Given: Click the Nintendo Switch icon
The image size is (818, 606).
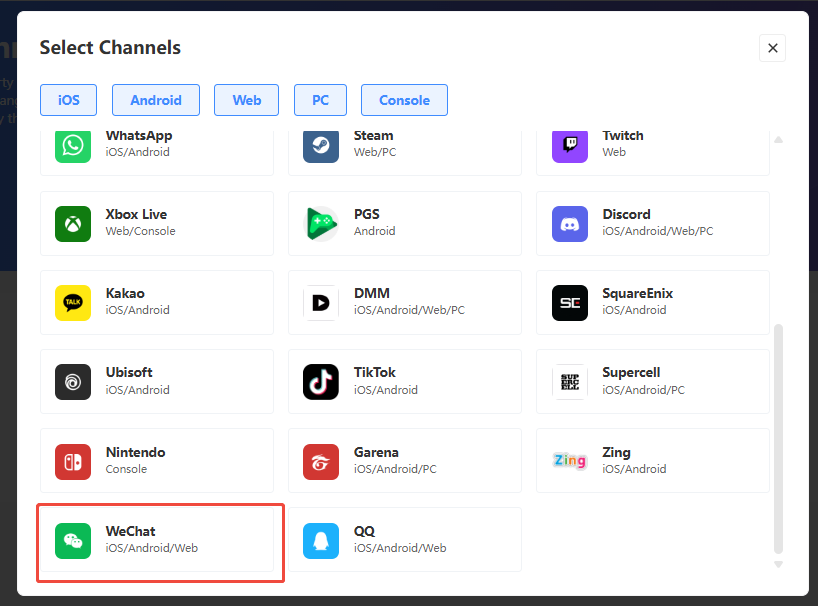Looking at the screenshot, I should pos(73,461).
